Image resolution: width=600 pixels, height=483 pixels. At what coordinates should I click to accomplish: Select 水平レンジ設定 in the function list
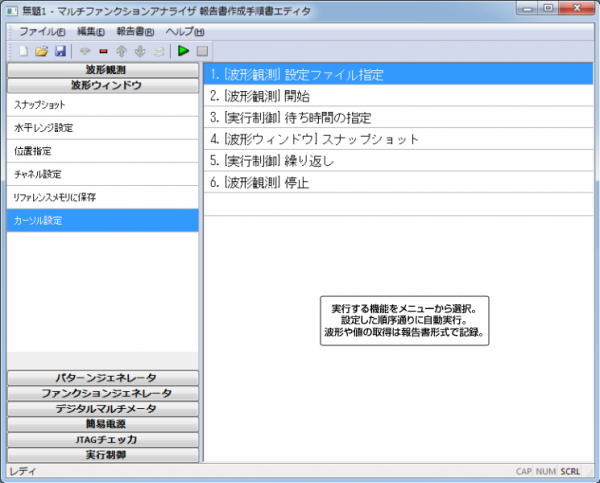click(x=103, y=128)
